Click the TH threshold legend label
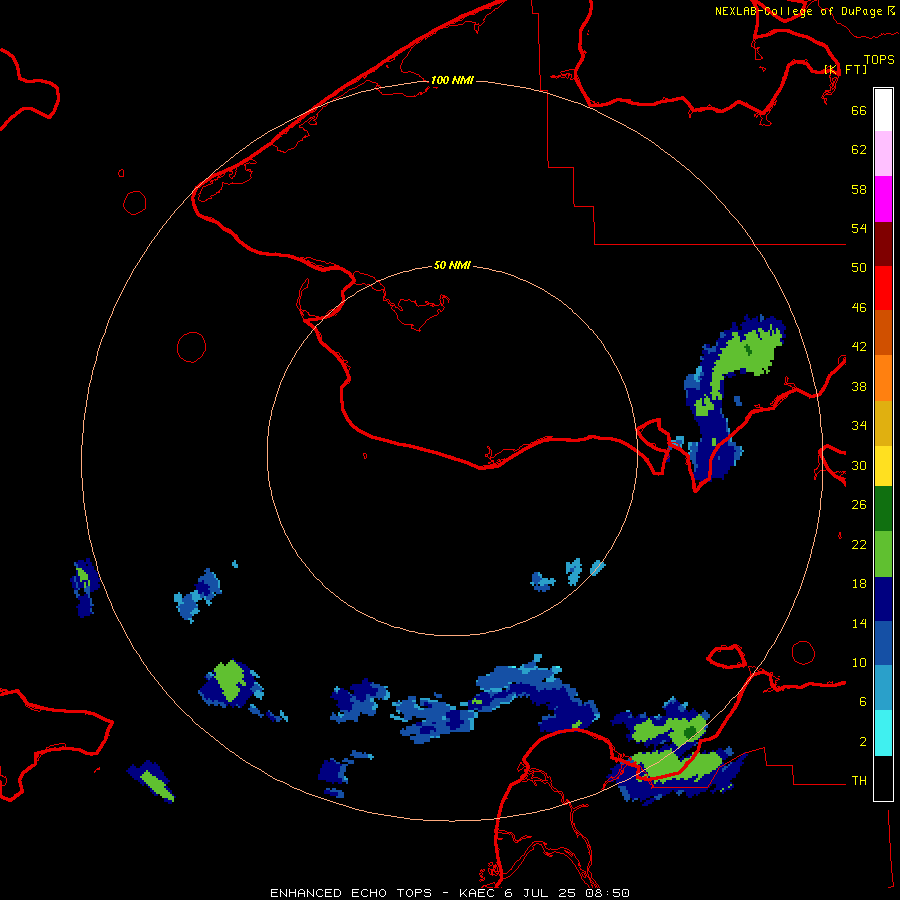Screen dimensions: 900x900 pyautogui.click(x=859, y=781)
